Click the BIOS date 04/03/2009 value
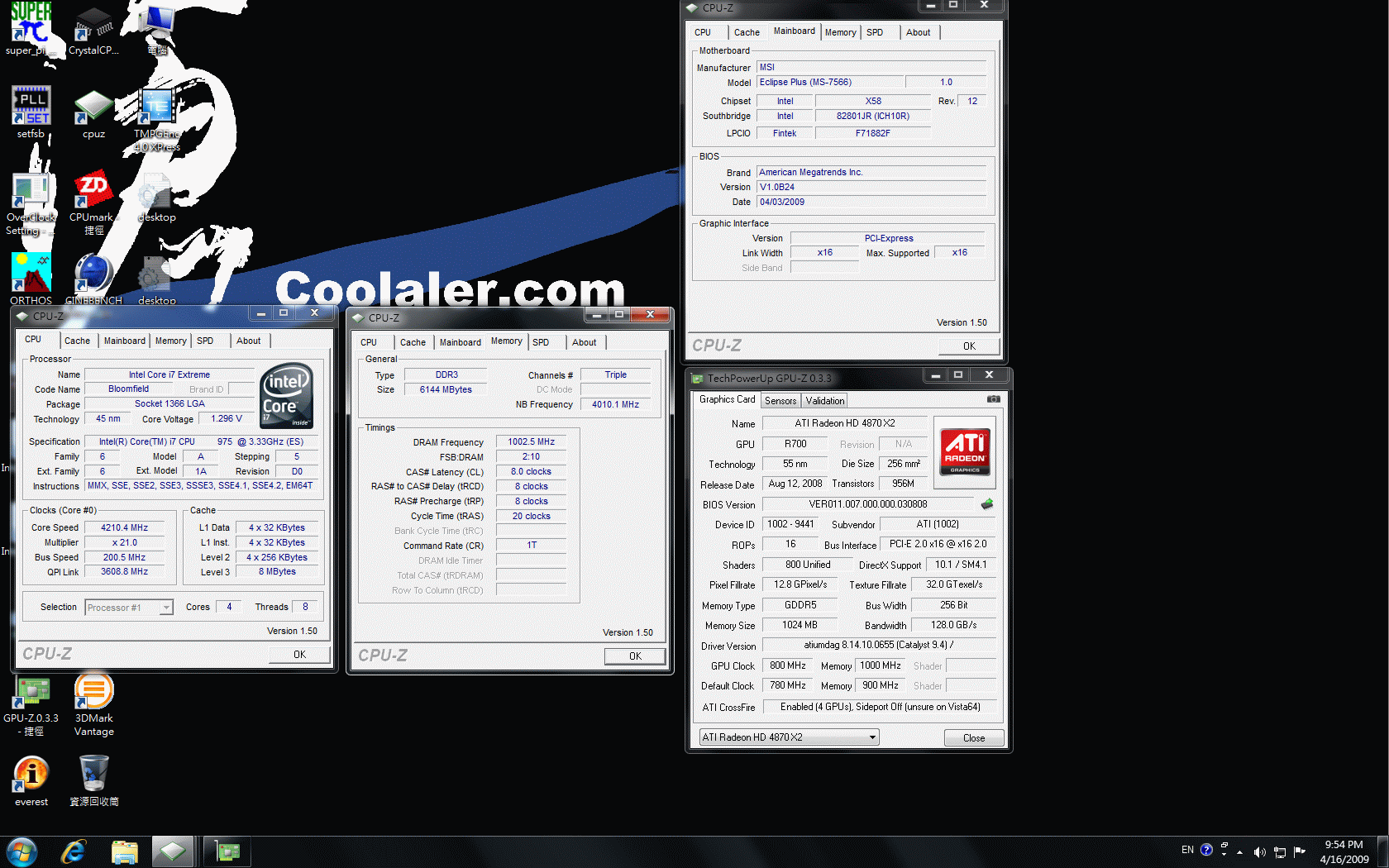This screenshot has height=868, width=1389. [x=871, y=203]
